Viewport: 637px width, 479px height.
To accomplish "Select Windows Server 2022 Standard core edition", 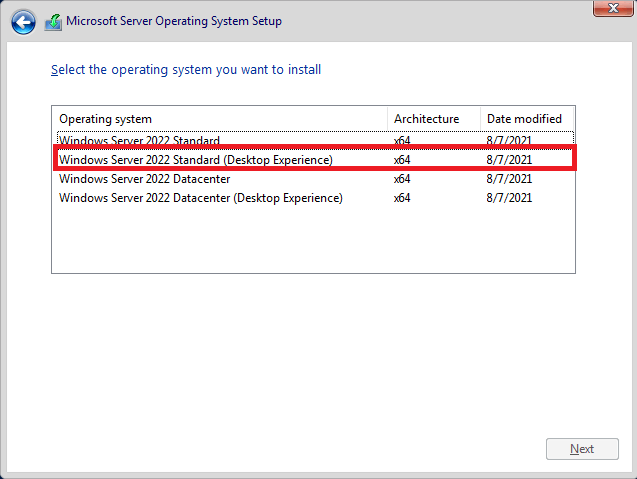I will click(x=139, y=141).
